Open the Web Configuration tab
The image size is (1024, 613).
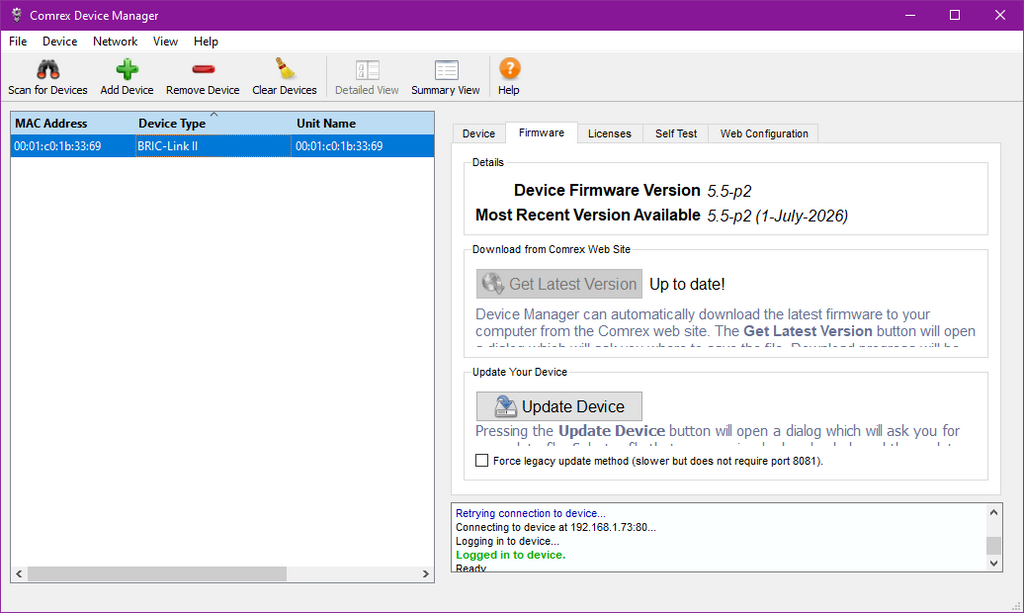pyautogui.click(x=763, y=134)
